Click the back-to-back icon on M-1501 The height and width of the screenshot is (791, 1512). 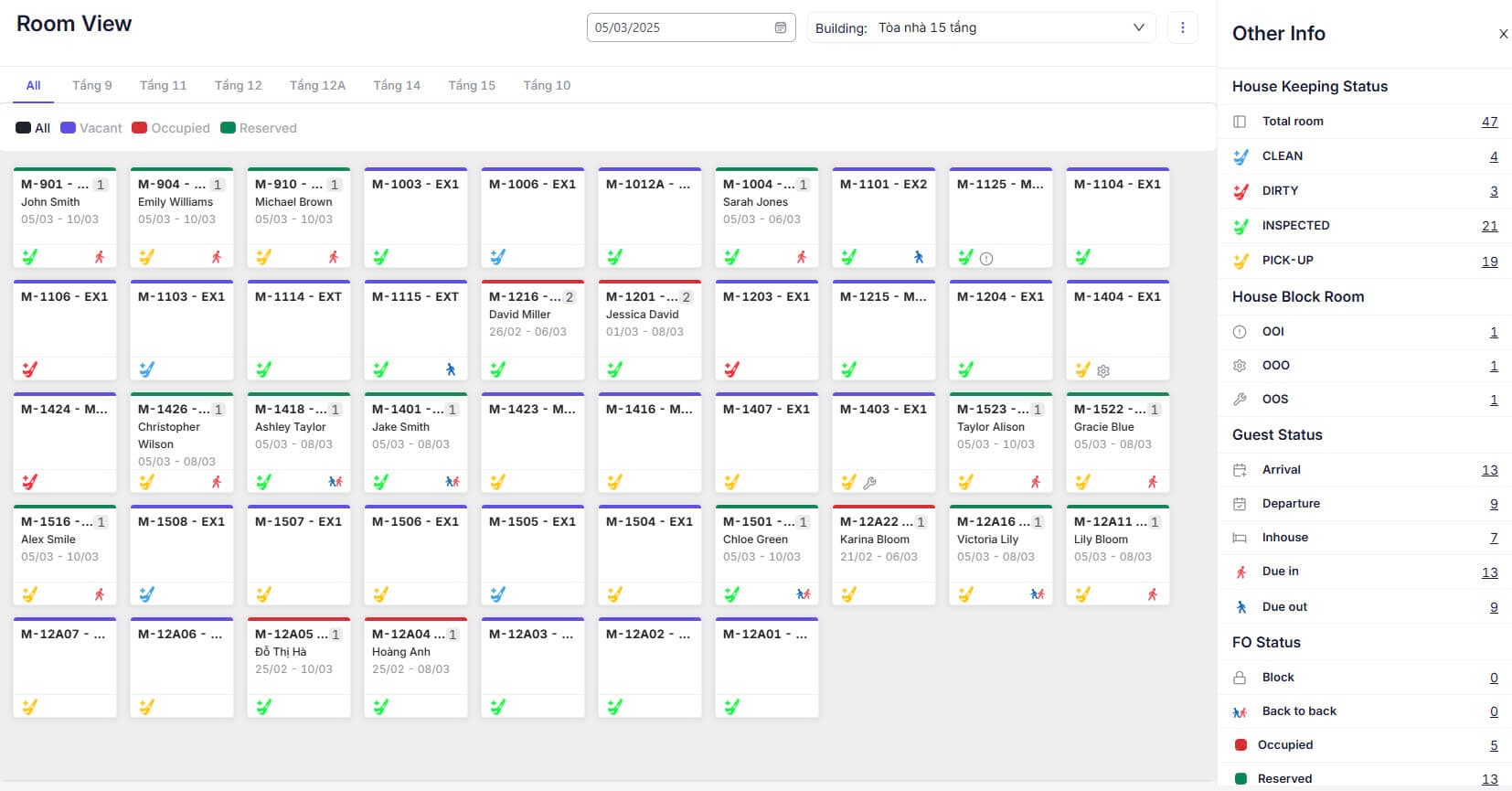[804, 594]
